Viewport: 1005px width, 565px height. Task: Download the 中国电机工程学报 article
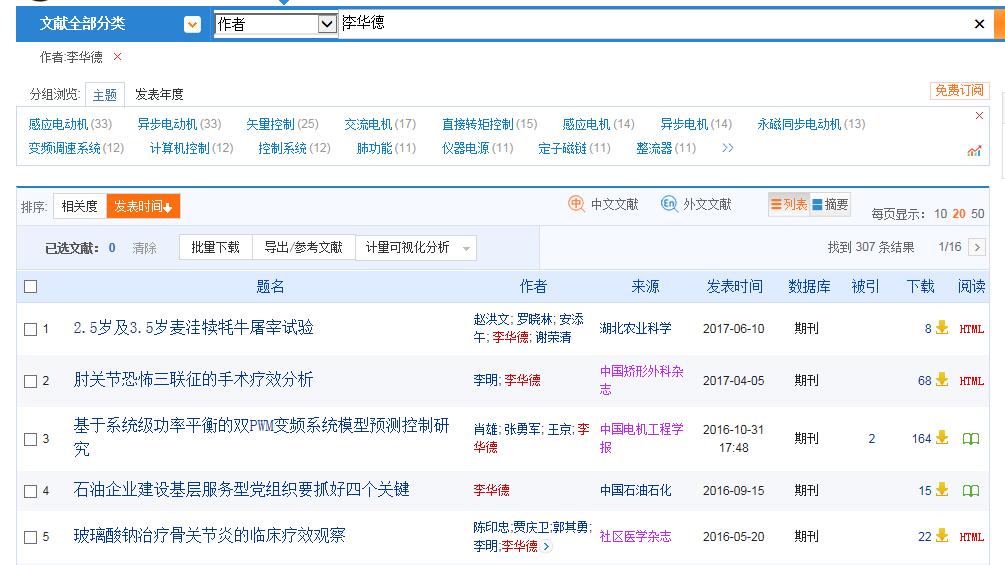(x=942, y=438)
